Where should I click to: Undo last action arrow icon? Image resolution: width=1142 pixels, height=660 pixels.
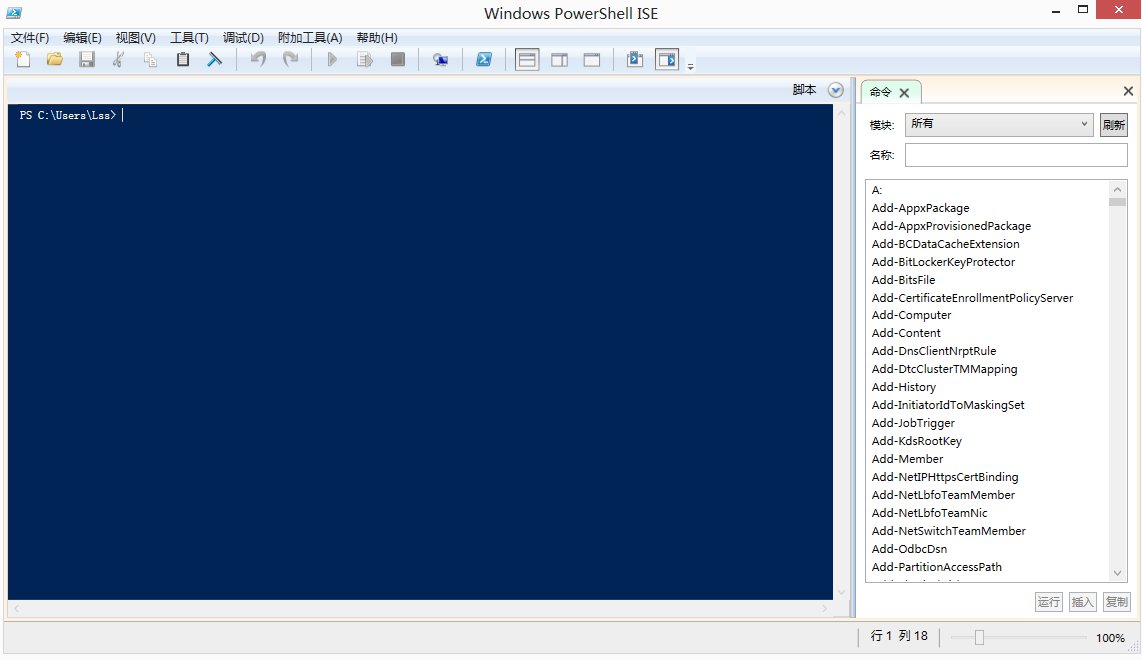(x=259, y=60)
